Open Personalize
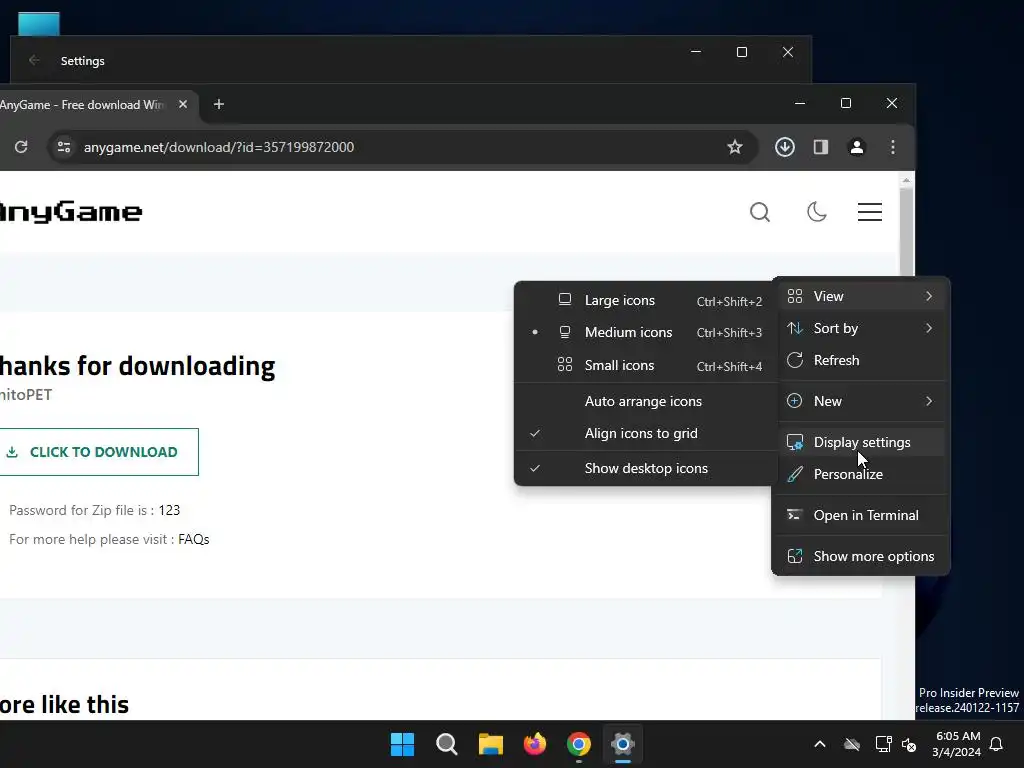The image size is (1024, 768). click(861, 474)
